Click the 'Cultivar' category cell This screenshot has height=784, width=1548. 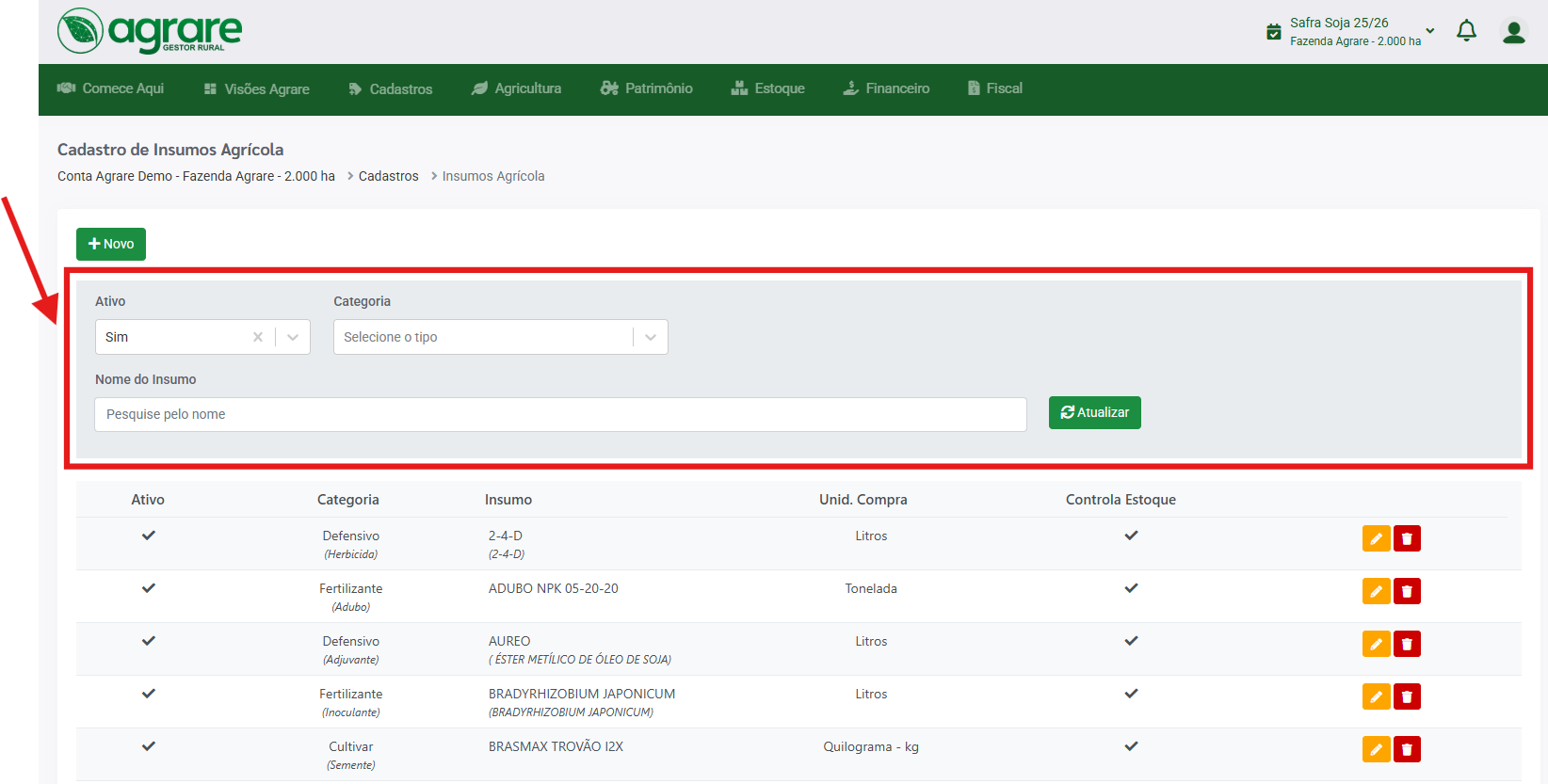(351, 746)
